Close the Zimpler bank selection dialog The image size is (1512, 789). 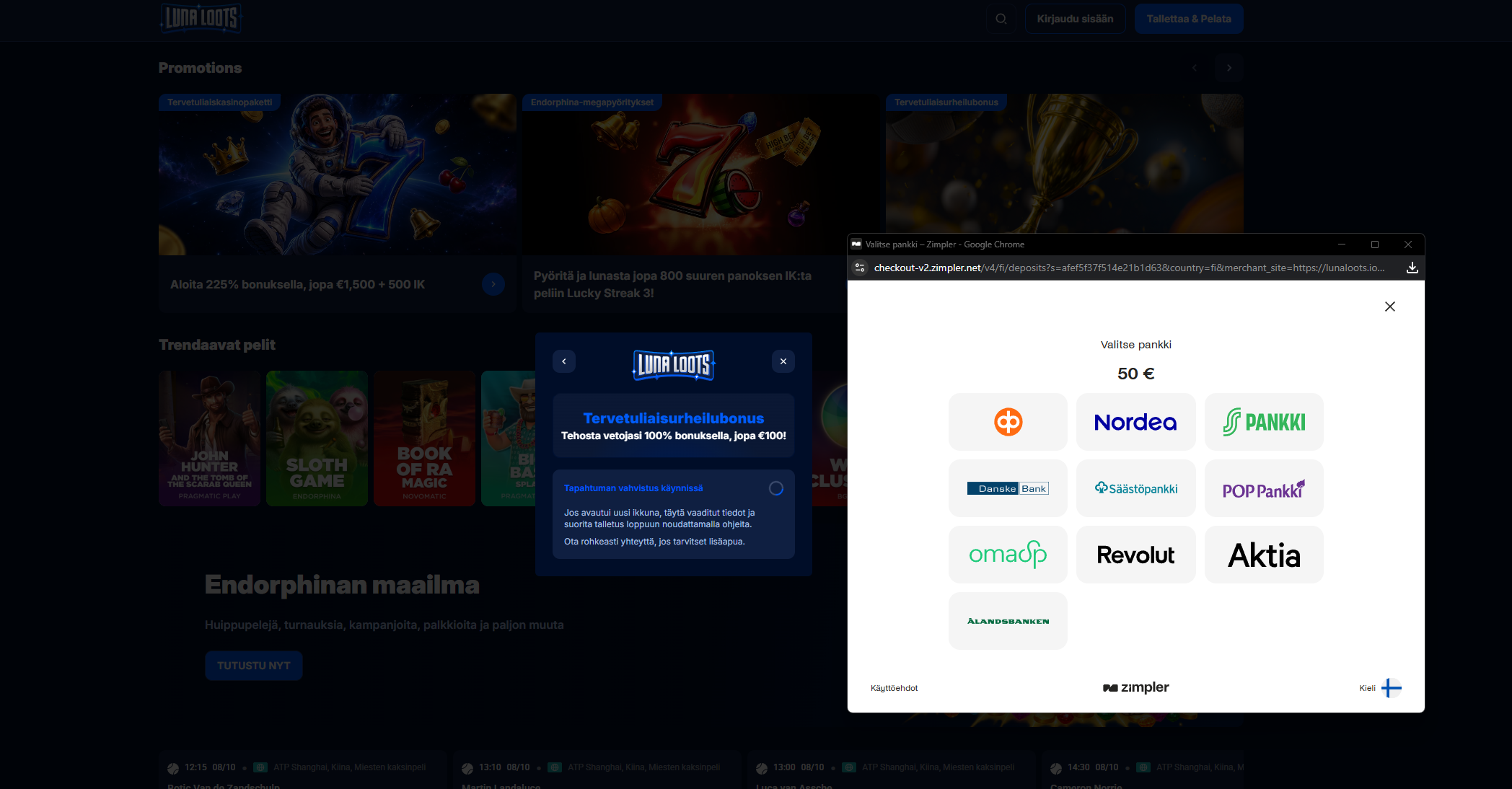tap(1390, 307)
